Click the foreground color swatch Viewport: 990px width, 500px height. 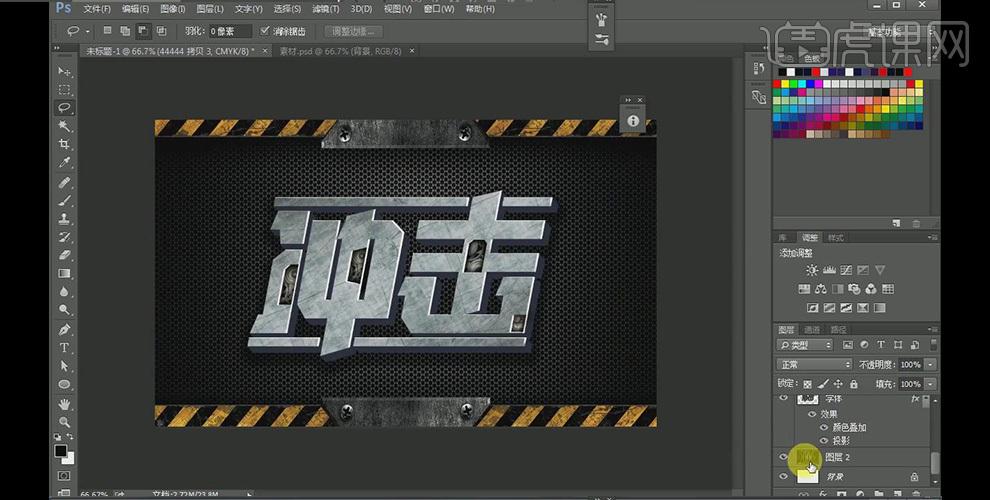61,450
